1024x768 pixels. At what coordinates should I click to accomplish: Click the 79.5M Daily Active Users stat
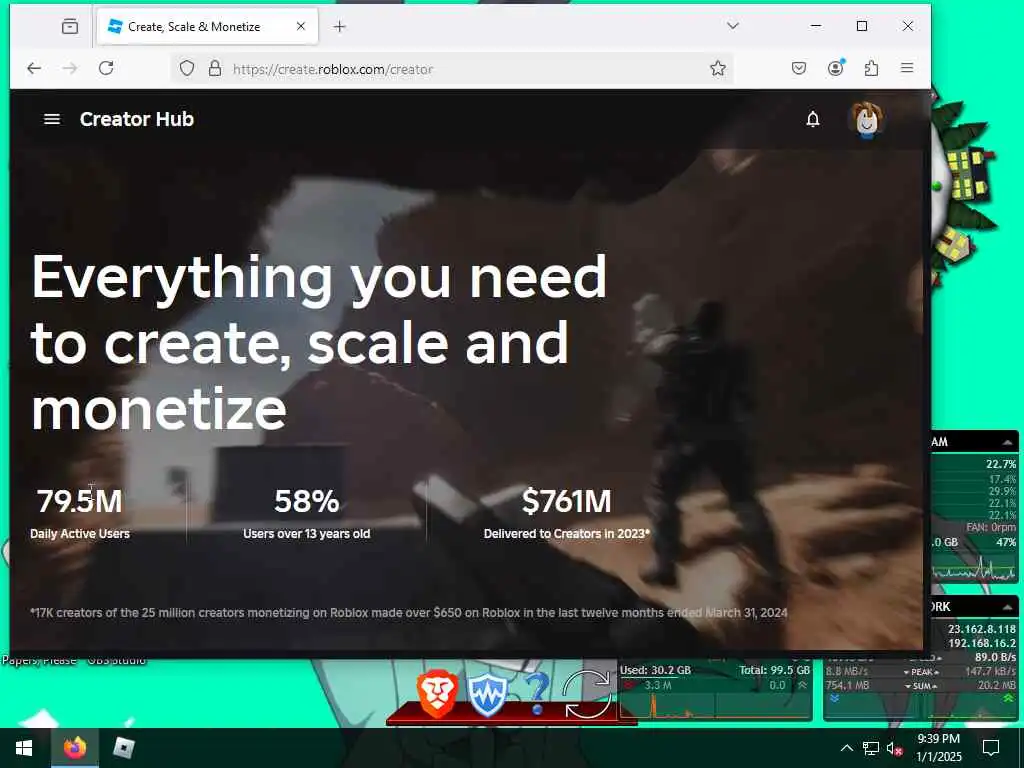click(80, 513)
